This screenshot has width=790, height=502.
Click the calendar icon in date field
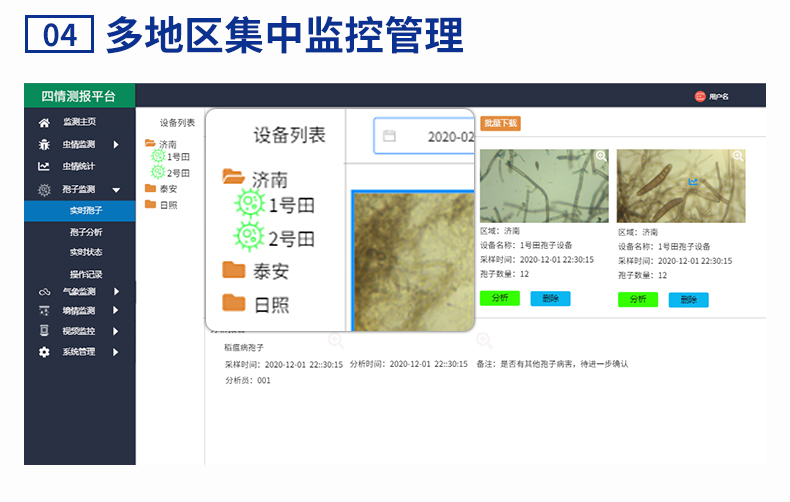(x=390, y=136)
